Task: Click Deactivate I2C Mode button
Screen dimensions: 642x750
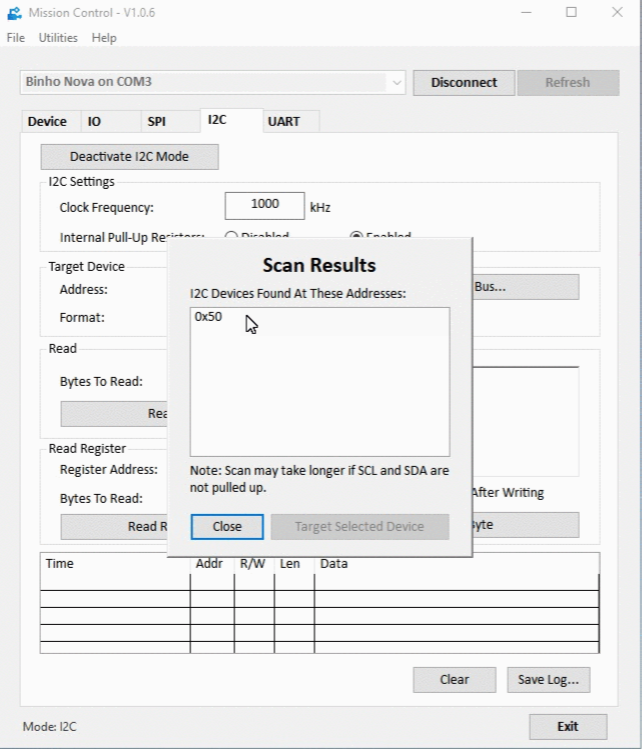Action: click(129, 157)
